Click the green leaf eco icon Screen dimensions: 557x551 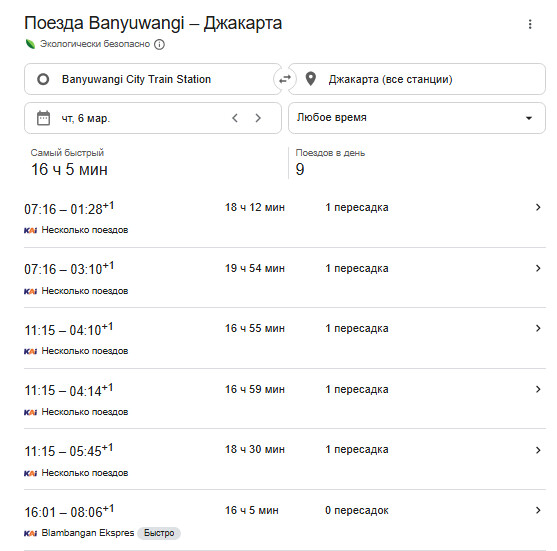pyautogui.click(x=31, y=44)
